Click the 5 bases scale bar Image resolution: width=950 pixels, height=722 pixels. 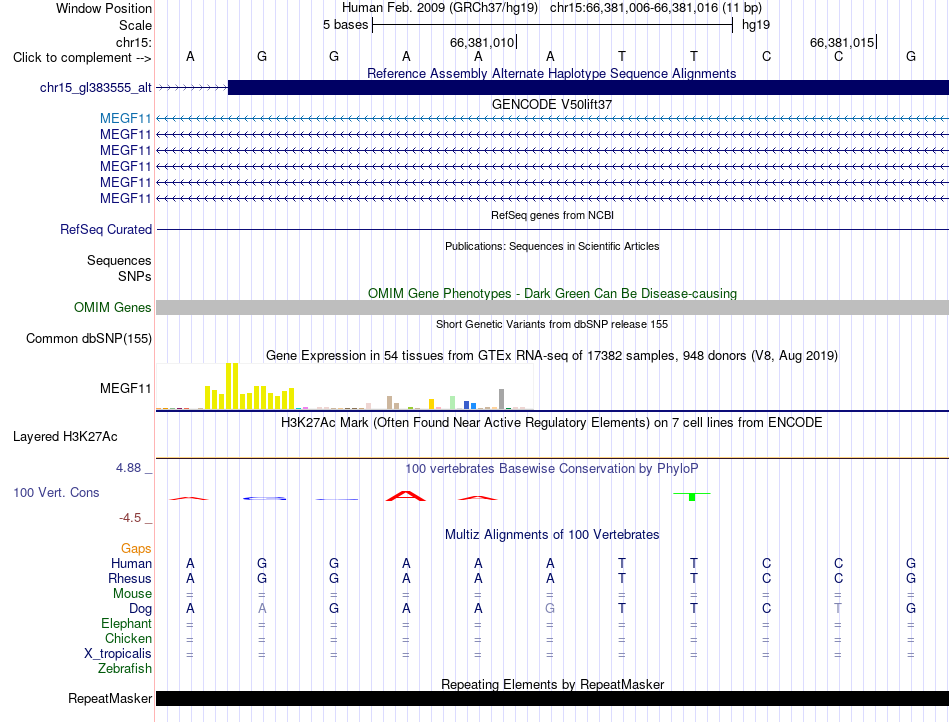553,25
